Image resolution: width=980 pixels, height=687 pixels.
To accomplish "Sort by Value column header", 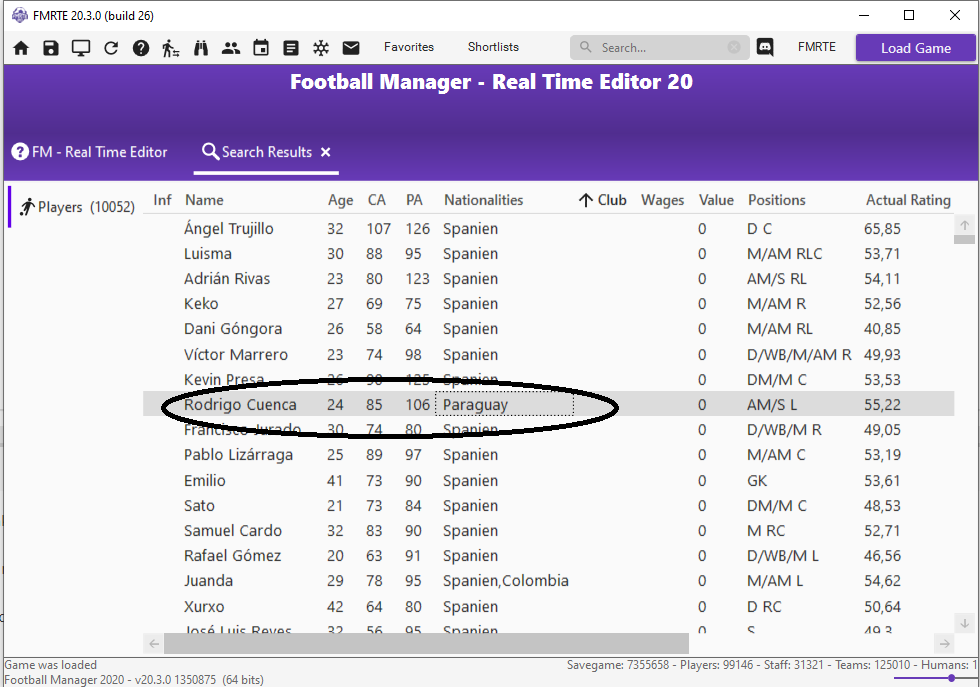I will (716, 200).
